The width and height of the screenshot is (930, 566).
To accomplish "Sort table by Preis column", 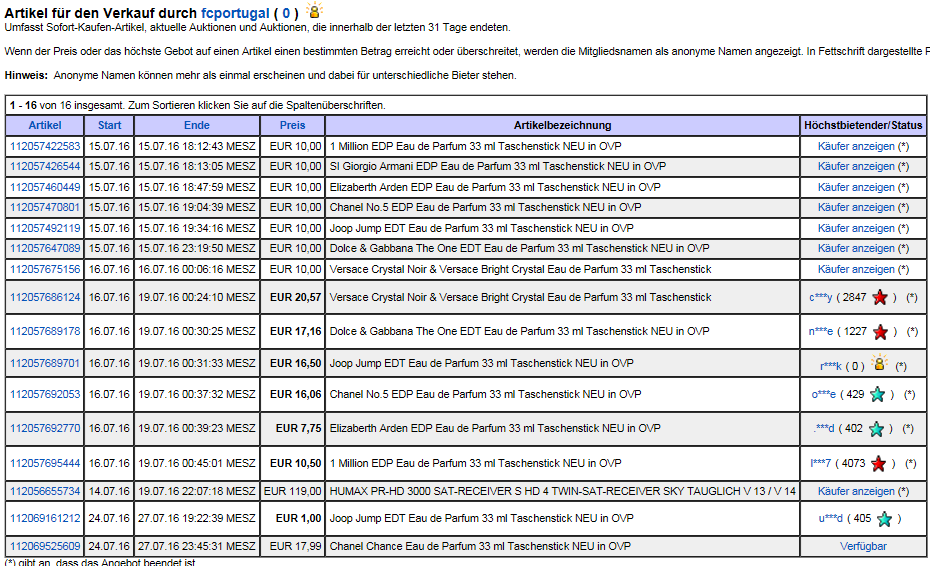I will [x=292, y=125].
